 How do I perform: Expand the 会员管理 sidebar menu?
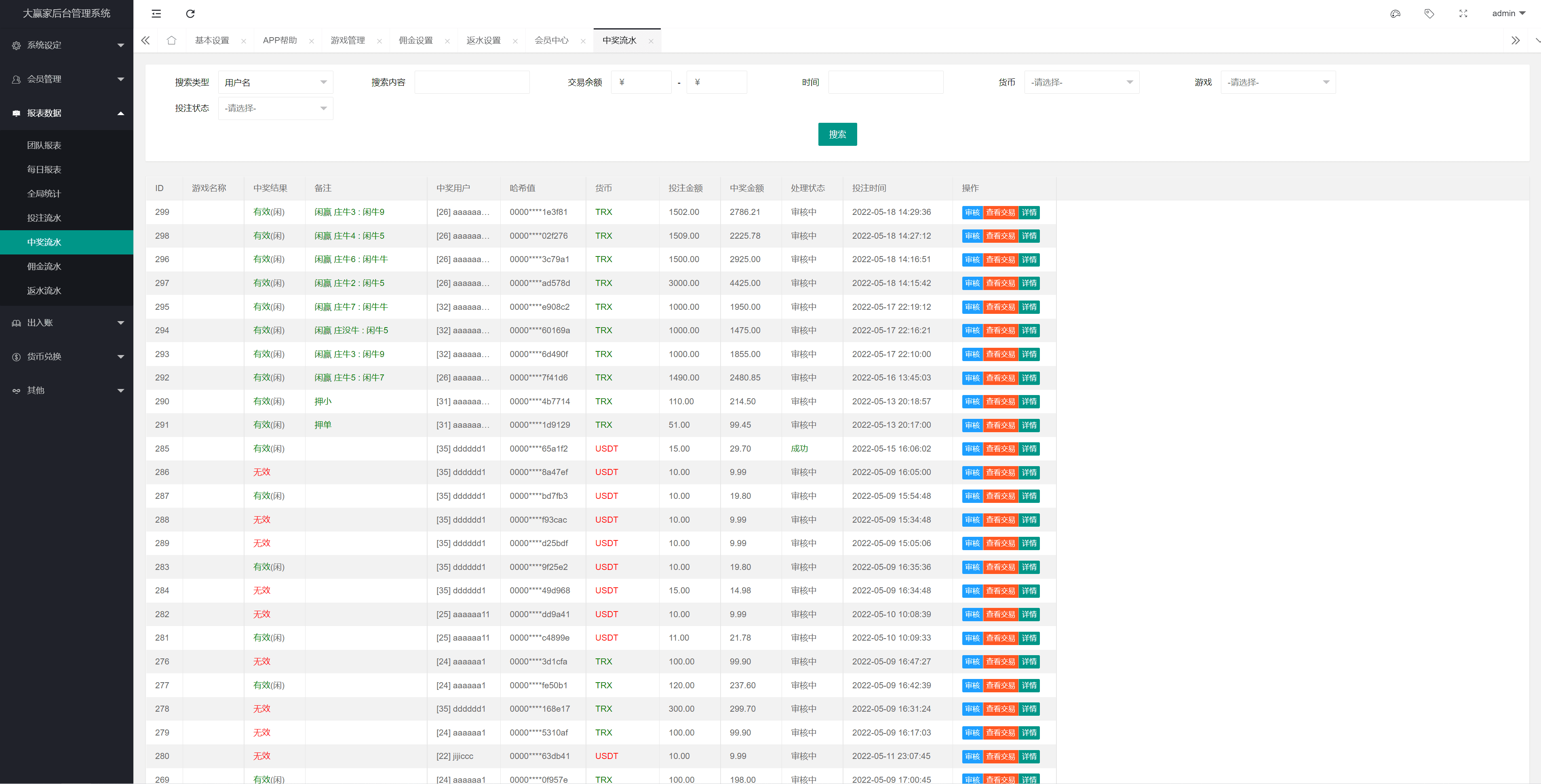pos(66,79)
